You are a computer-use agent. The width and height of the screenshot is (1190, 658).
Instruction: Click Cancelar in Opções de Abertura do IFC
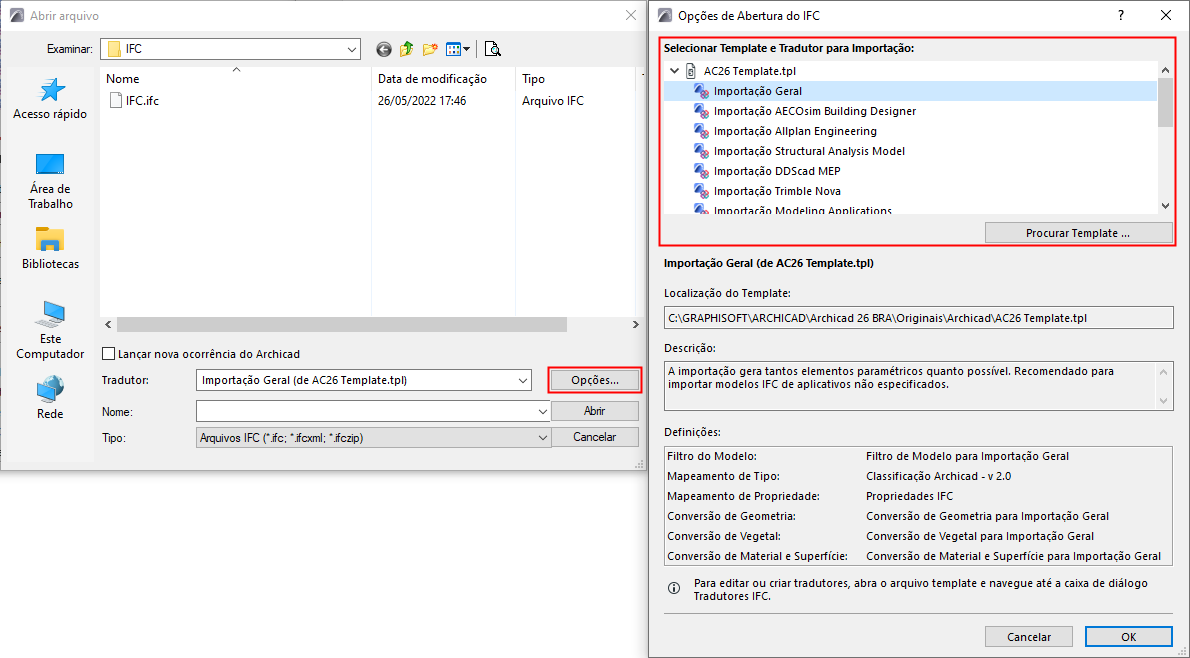(1028, 637)
